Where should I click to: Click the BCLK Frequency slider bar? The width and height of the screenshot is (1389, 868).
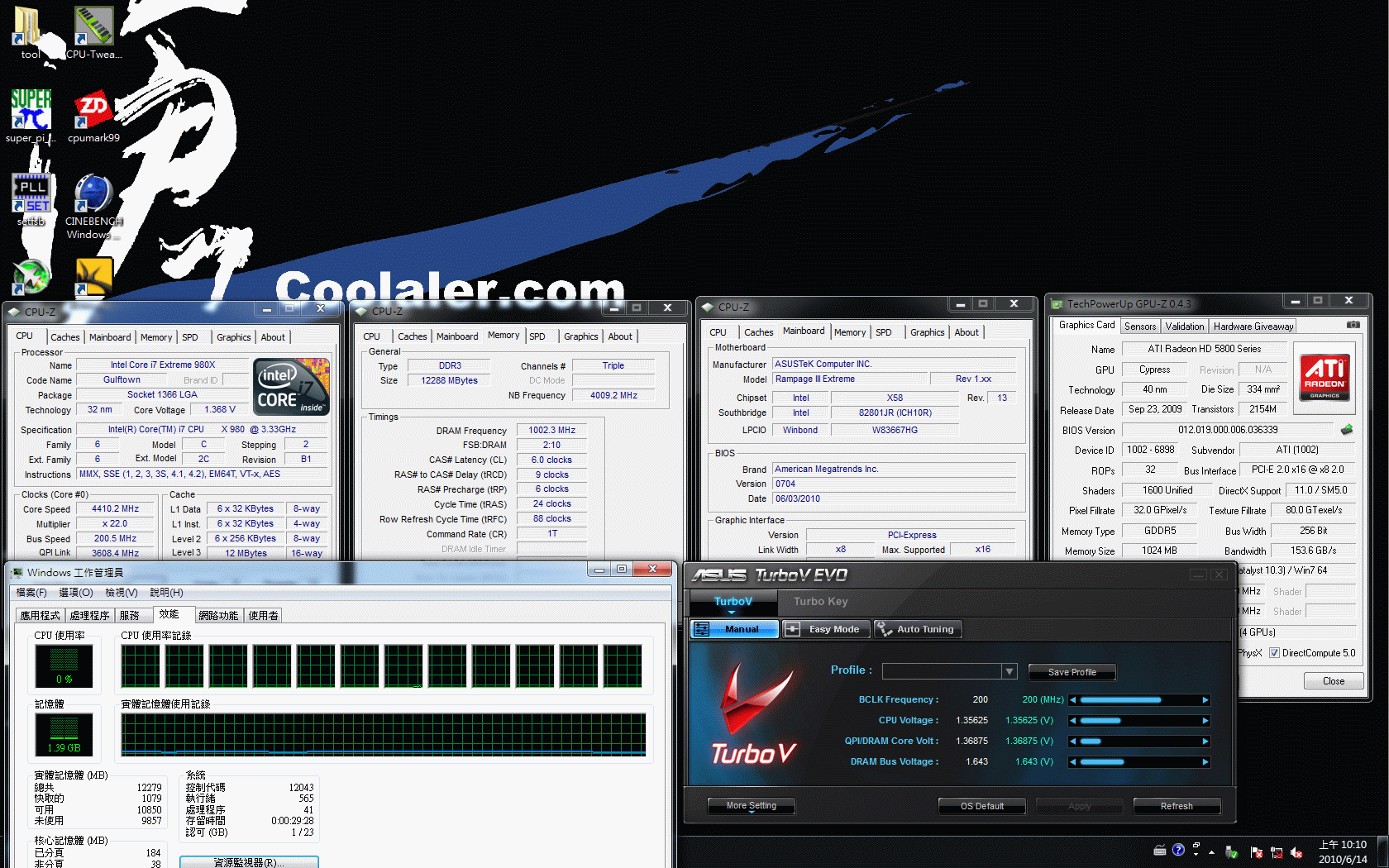click(x=1139, y=700)
